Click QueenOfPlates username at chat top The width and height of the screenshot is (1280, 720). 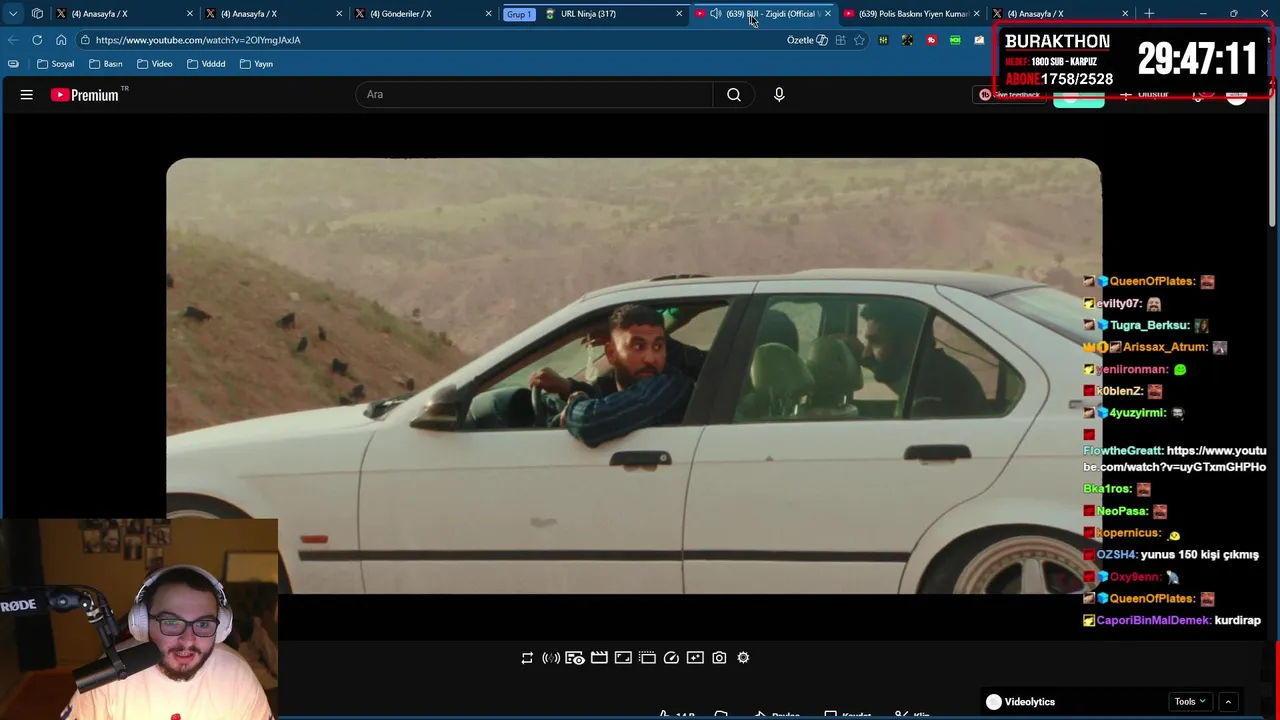click(x=1151, y=282)
